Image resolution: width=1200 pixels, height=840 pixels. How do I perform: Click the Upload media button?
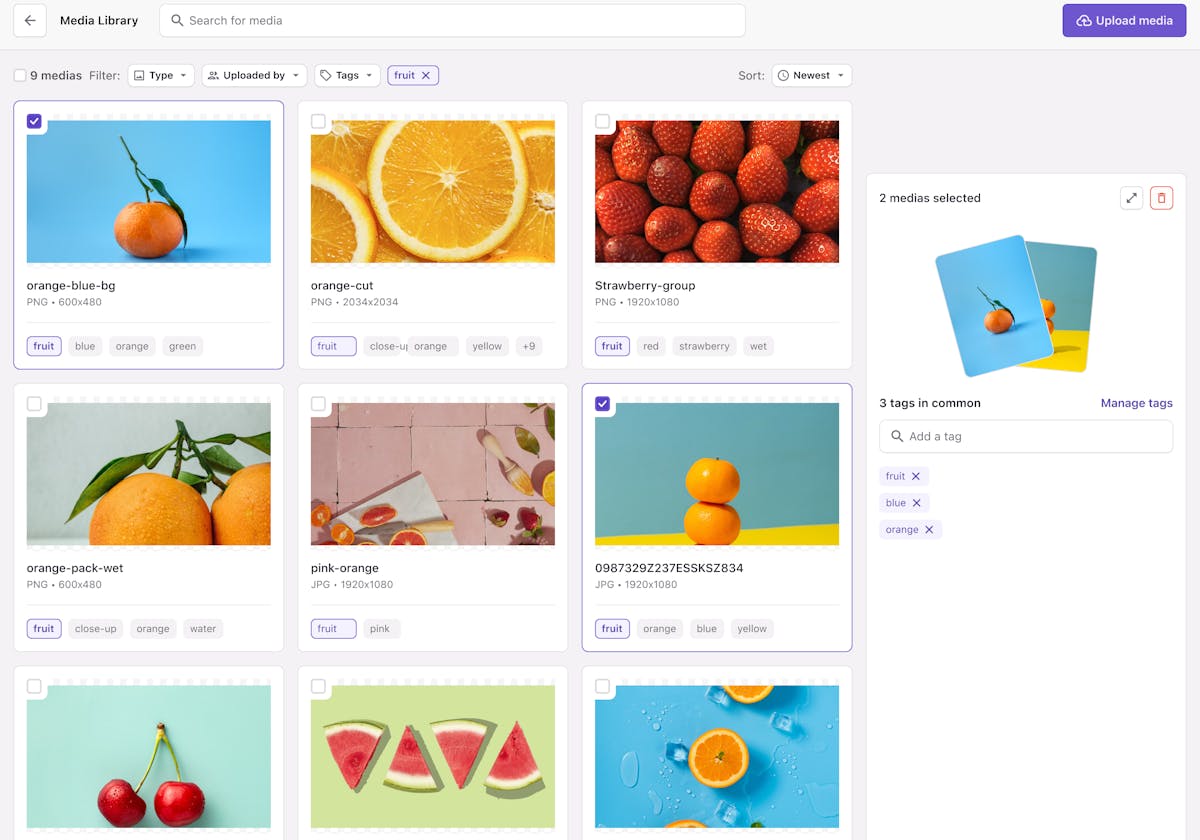1124,20
